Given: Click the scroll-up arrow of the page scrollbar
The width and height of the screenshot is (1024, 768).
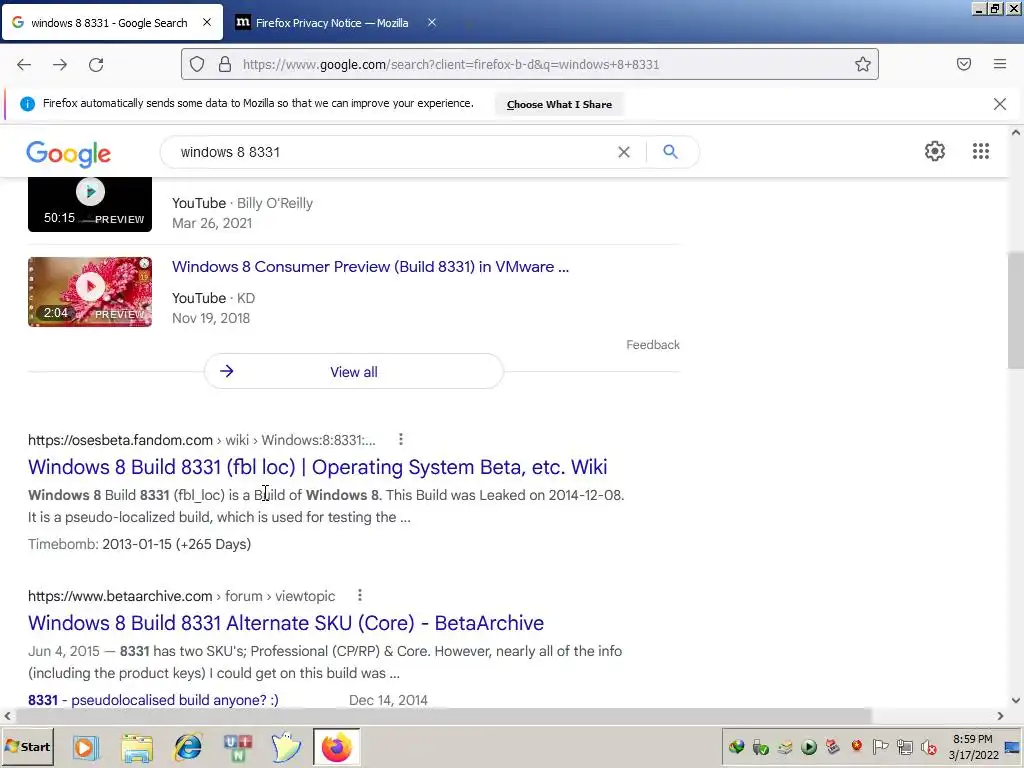Looking at the screenshot, I should (x=1016, y=133).
